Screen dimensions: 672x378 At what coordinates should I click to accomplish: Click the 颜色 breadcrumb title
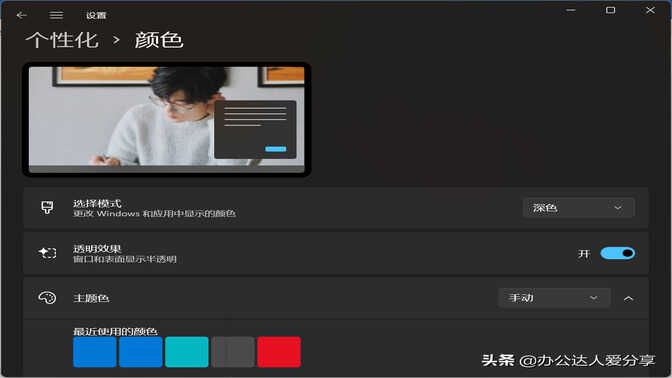point(159,40)
